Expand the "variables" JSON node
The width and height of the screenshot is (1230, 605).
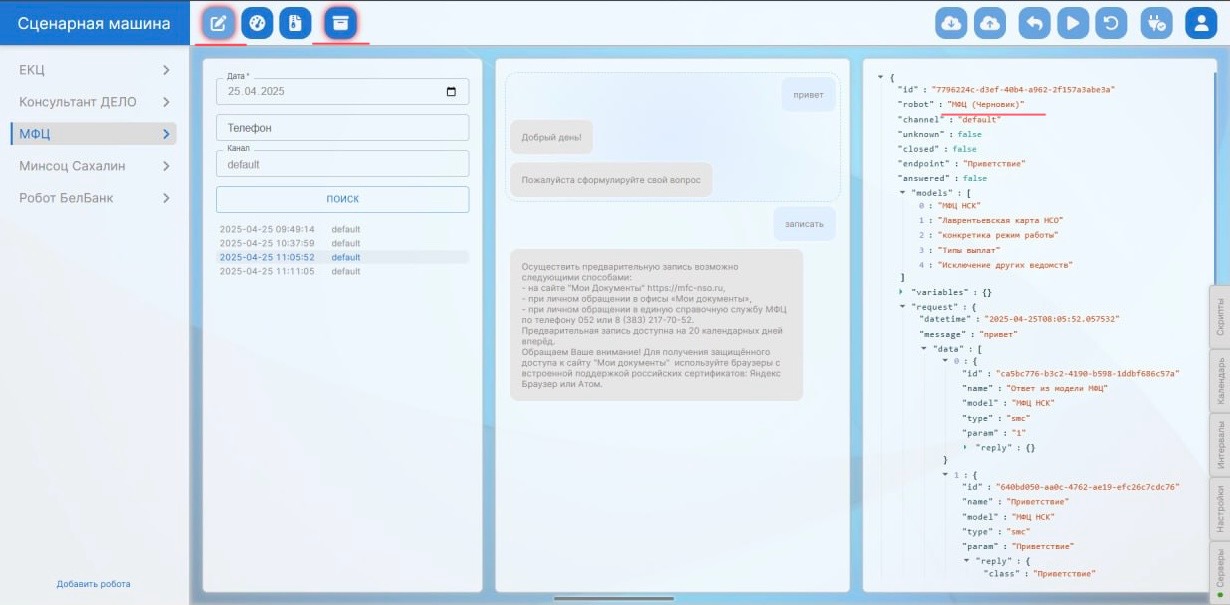[x=902, y=292]
